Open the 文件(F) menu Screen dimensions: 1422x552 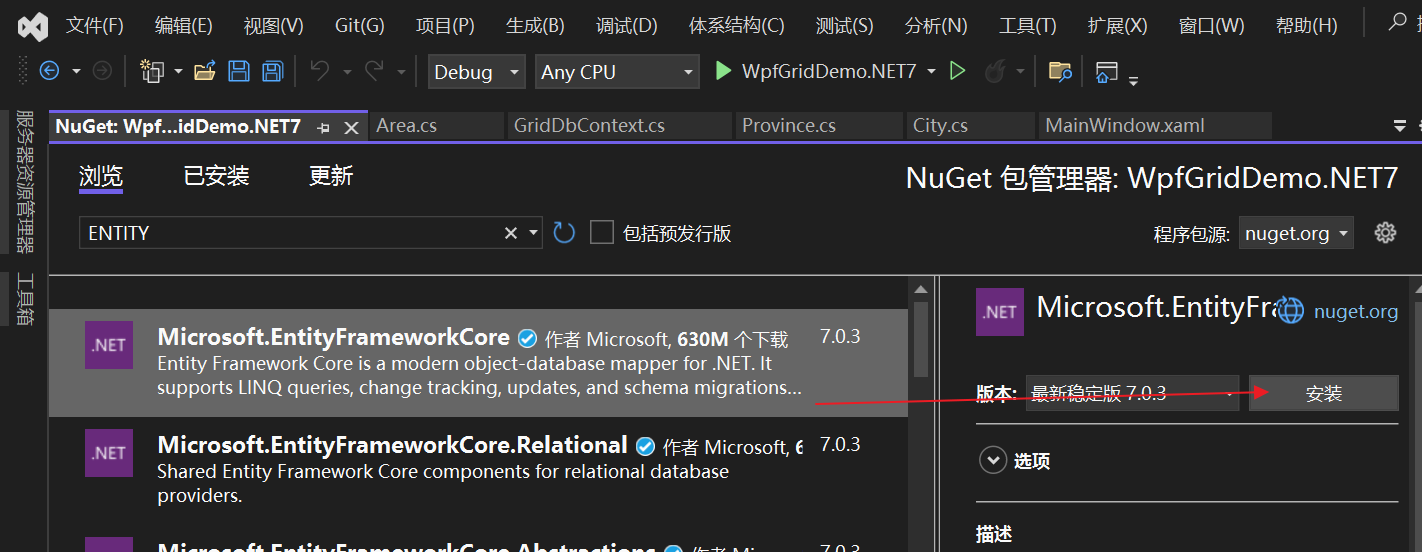(x=95, y=26)
